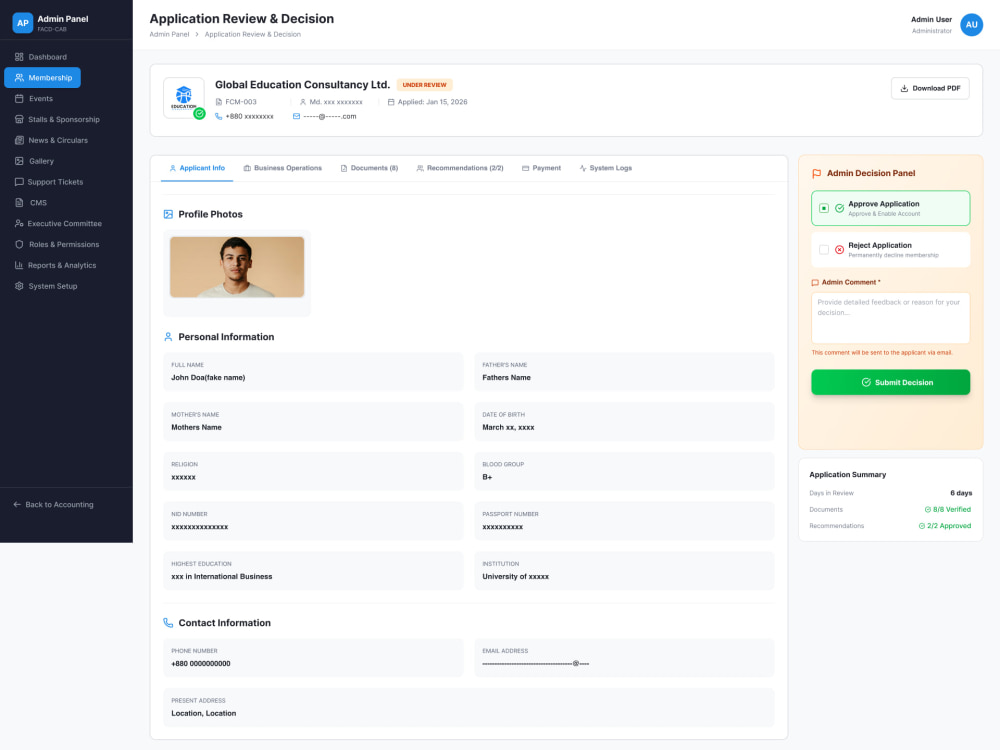Open Gallery in the sidebar
The image size is (1000, 750).
point(41,161)
